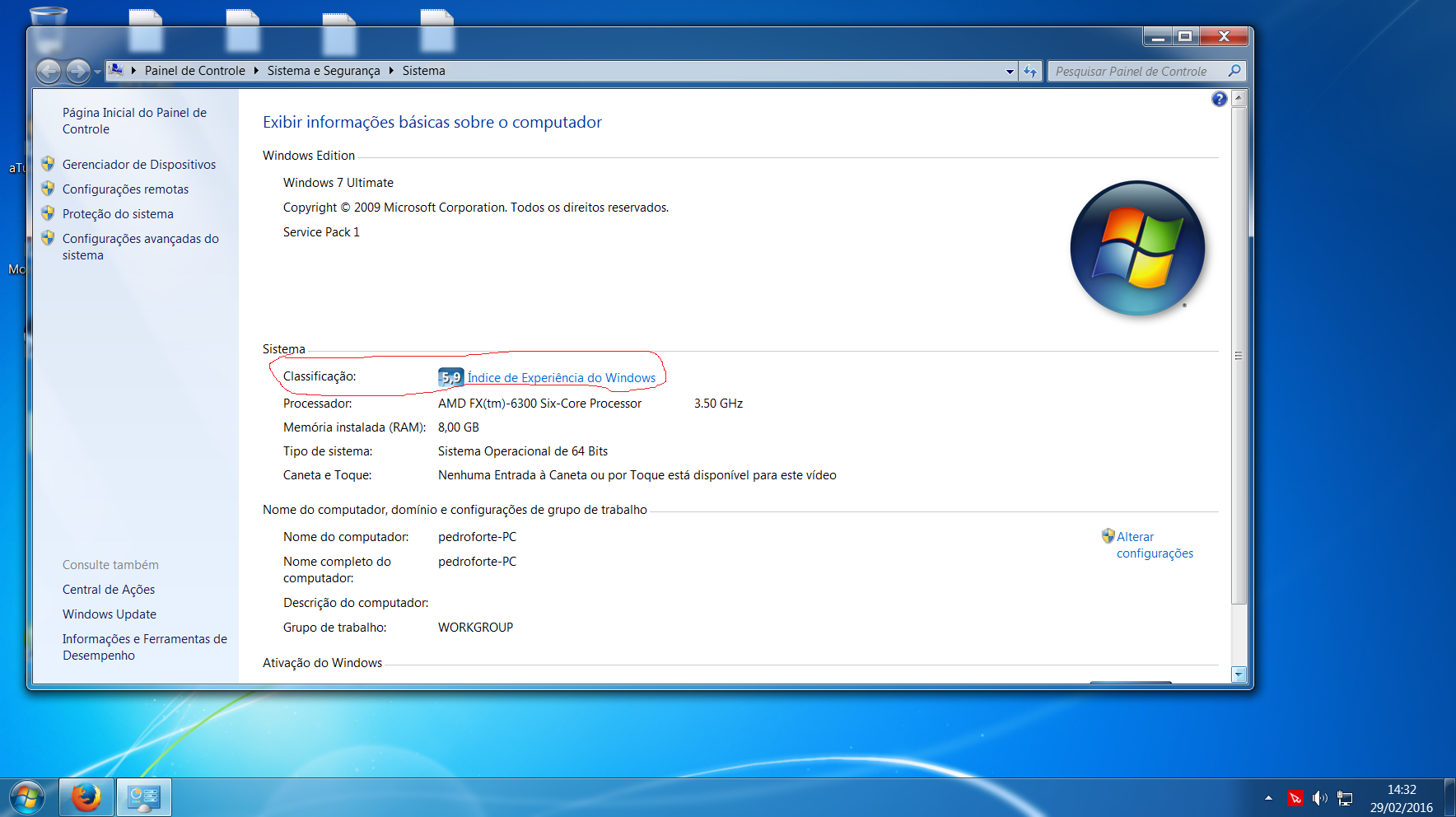Open Proteção do sistema
The width and height of the screenshot is (1456, 817).
[118, 214]
